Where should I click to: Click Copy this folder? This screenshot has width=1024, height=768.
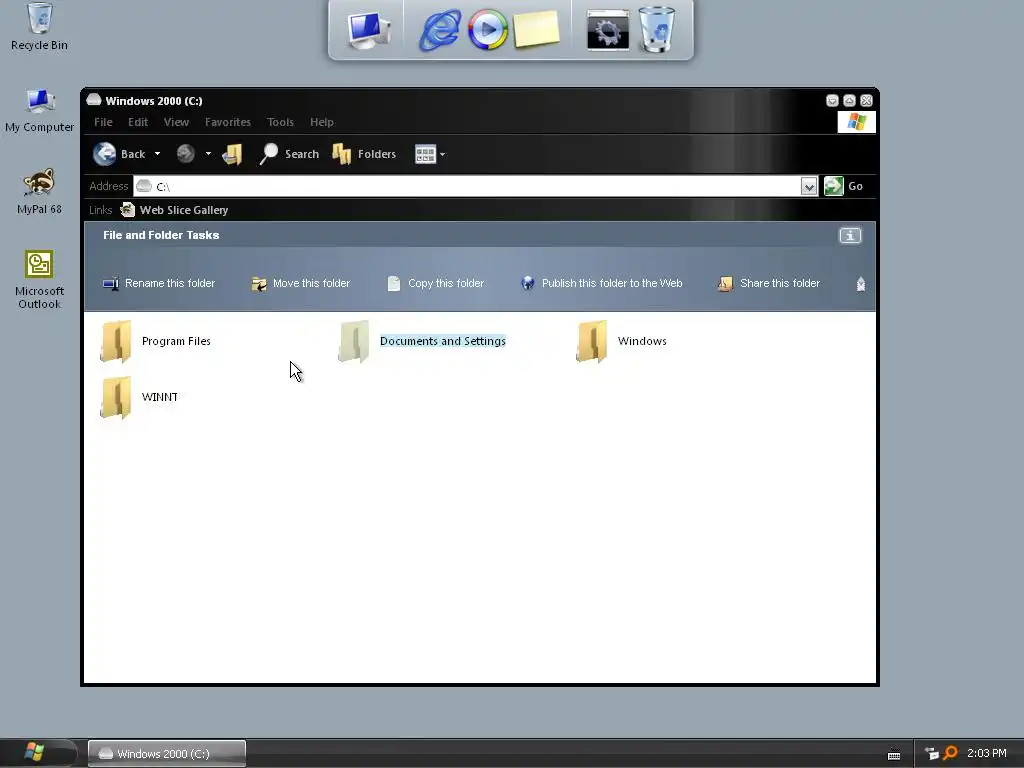coord(435,283)
